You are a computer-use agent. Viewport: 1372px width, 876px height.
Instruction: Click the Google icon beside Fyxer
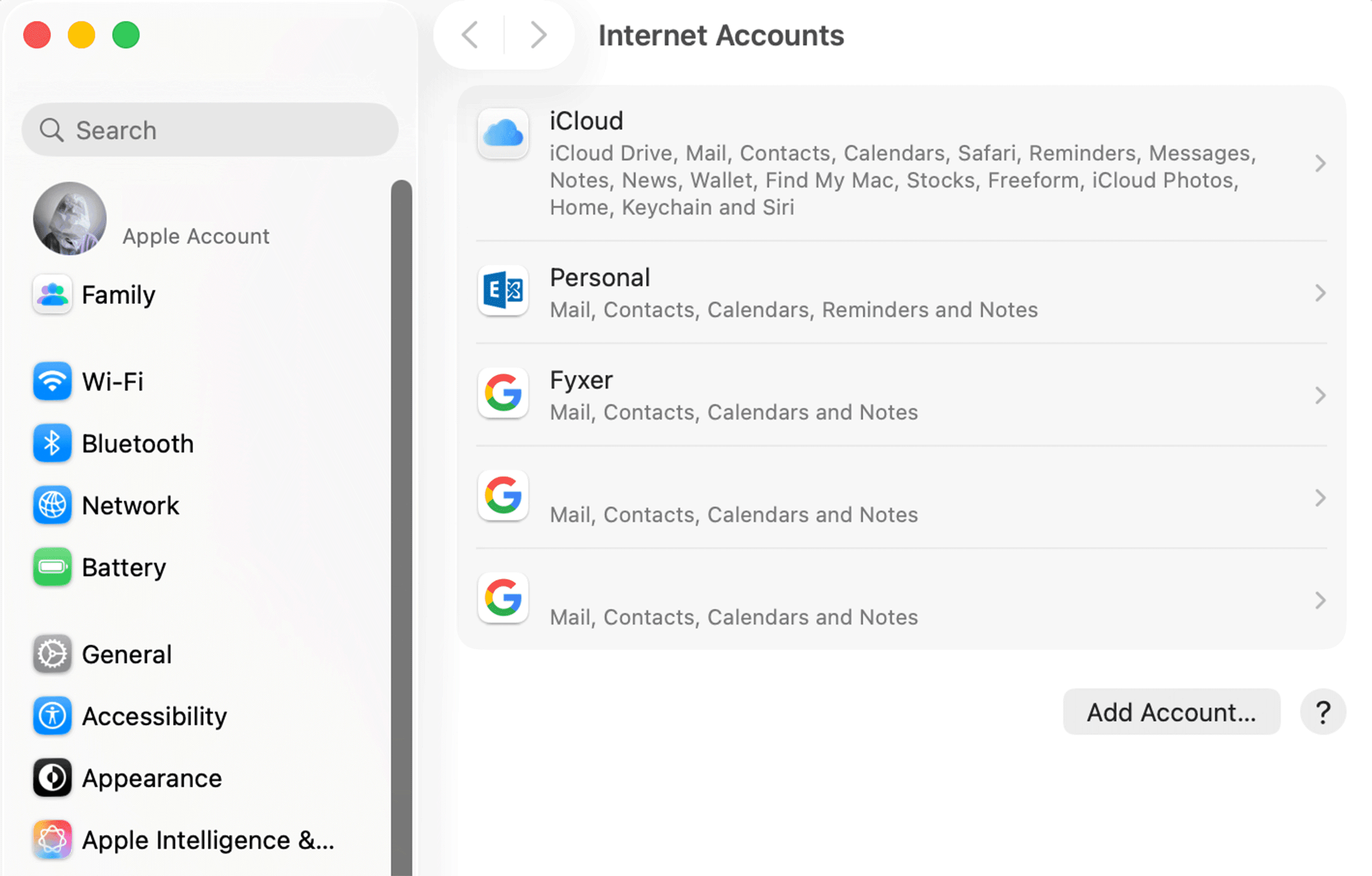503,392
